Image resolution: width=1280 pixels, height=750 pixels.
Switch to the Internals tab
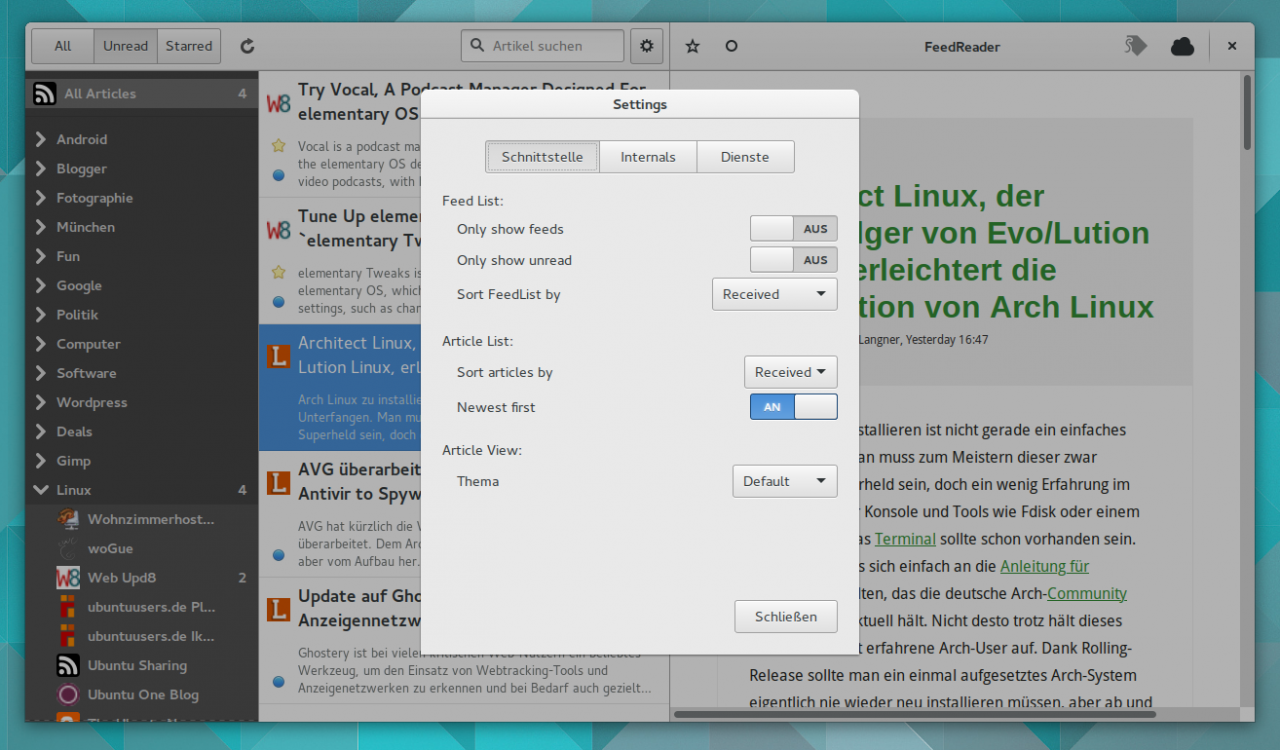tap(647, 157)
